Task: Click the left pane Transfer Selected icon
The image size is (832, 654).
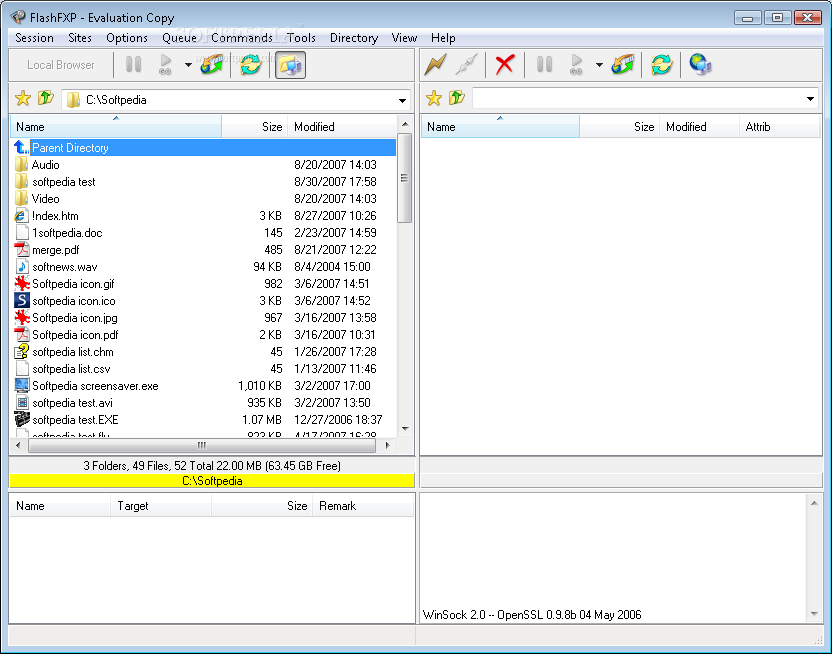Action: point(212,65)
